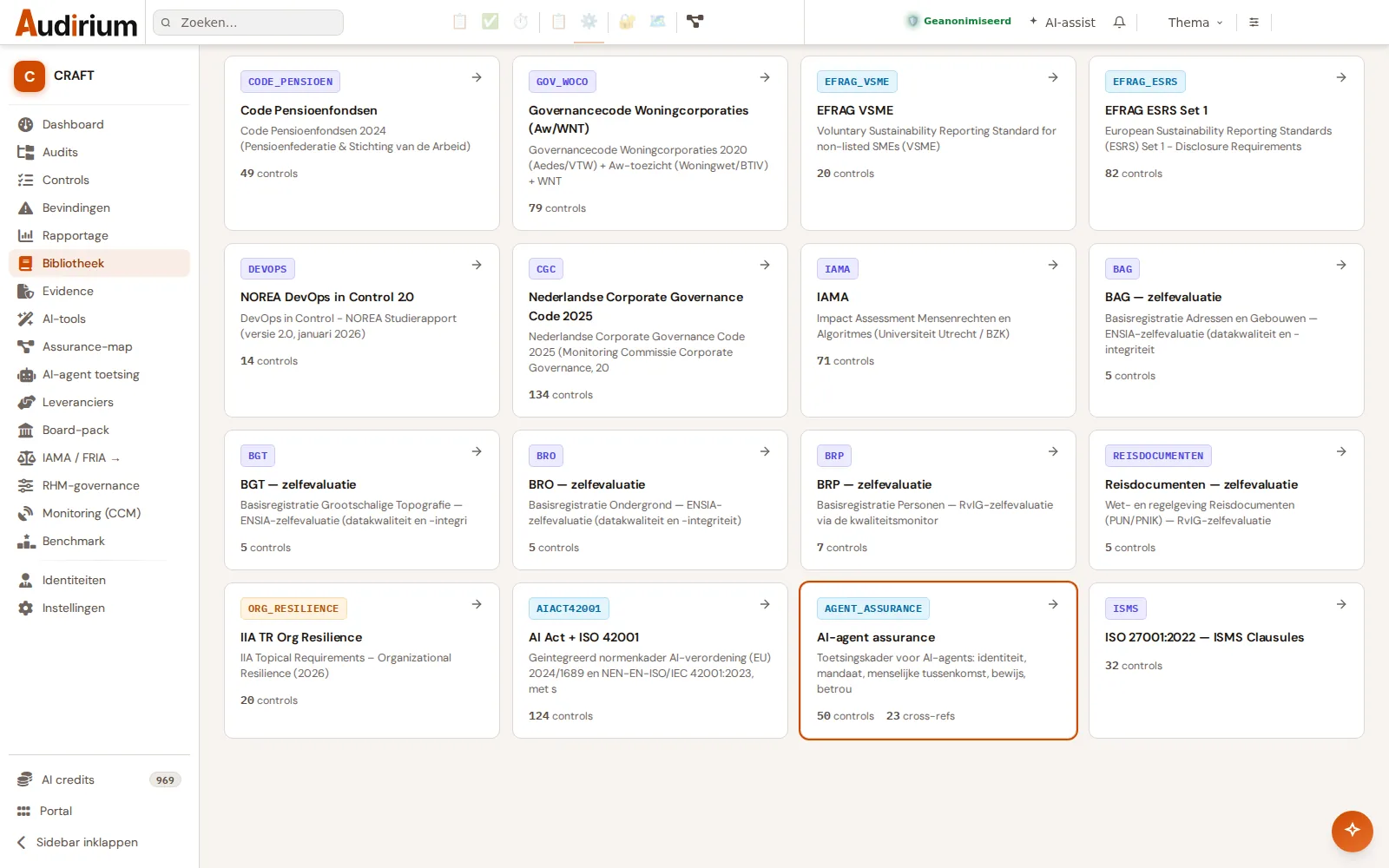
Task: Open Bevindingen warning triangle icon
Action: (x=25, y=207)
